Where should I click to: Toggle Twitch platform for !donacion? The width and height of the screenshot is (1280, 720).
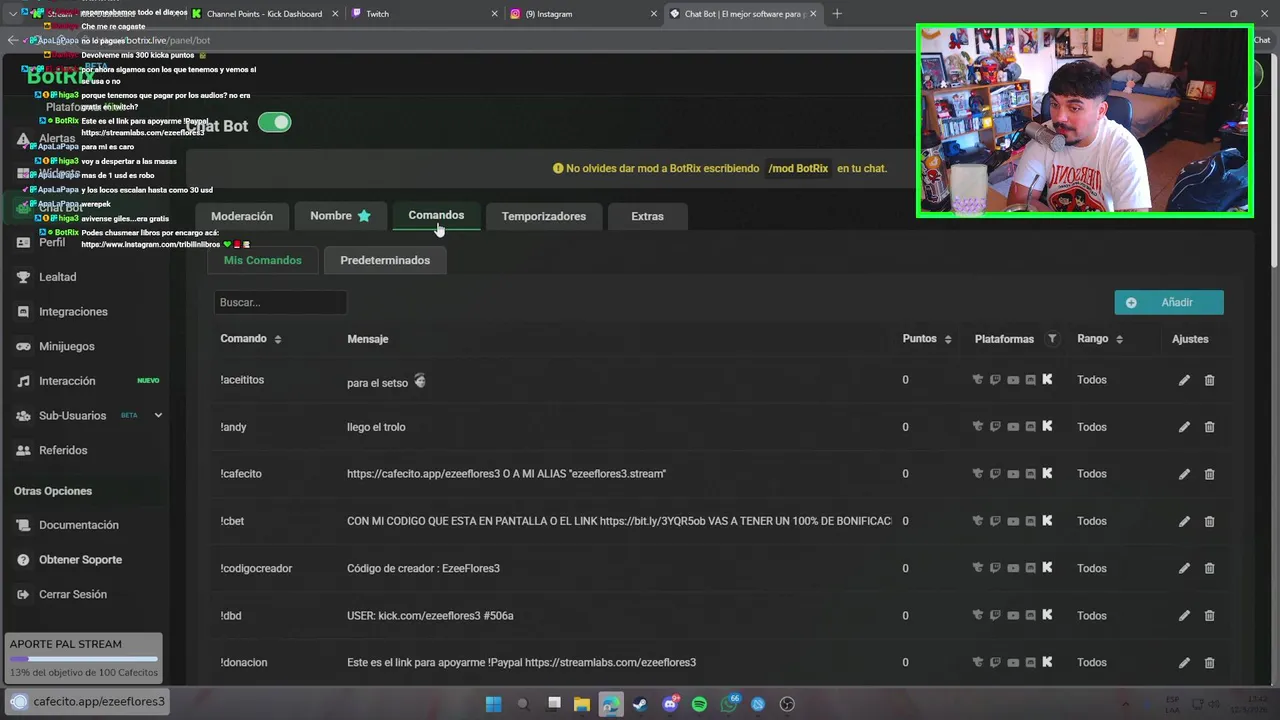coord(995,662)
